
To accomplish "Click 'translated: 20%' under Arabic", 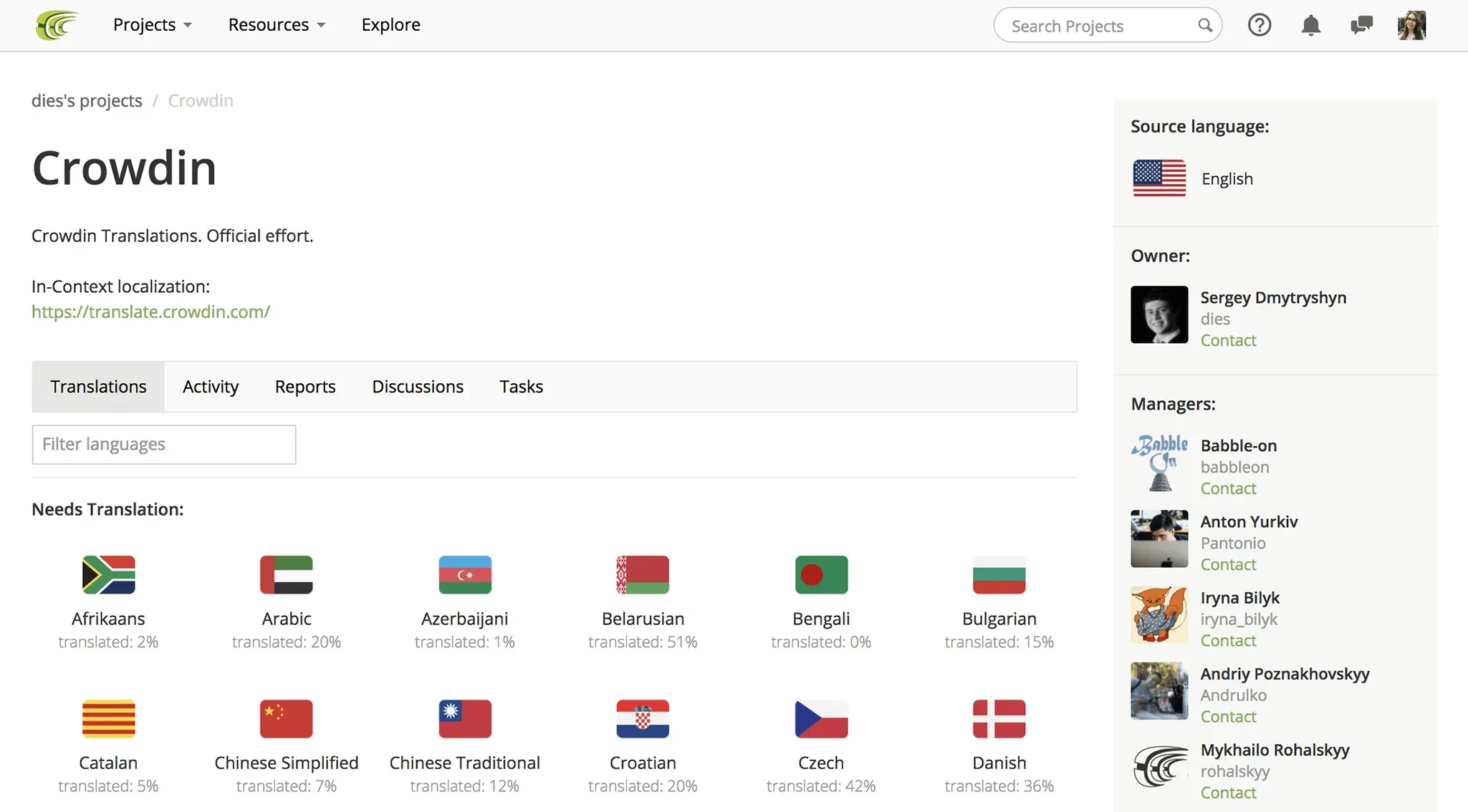I will (287, 642).
